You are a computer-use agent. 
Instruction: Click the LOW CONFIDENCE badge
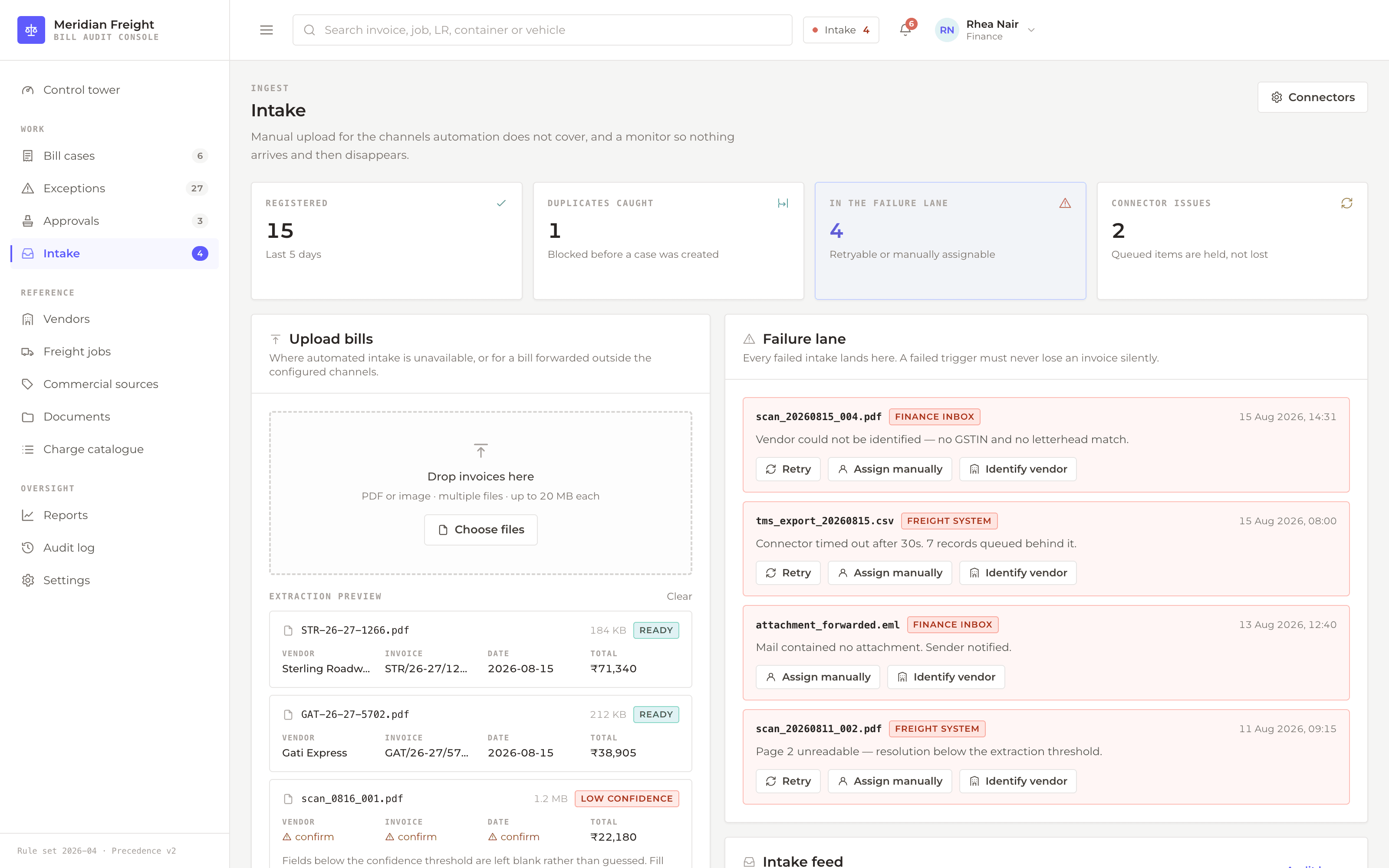click(x=627, y=799)
